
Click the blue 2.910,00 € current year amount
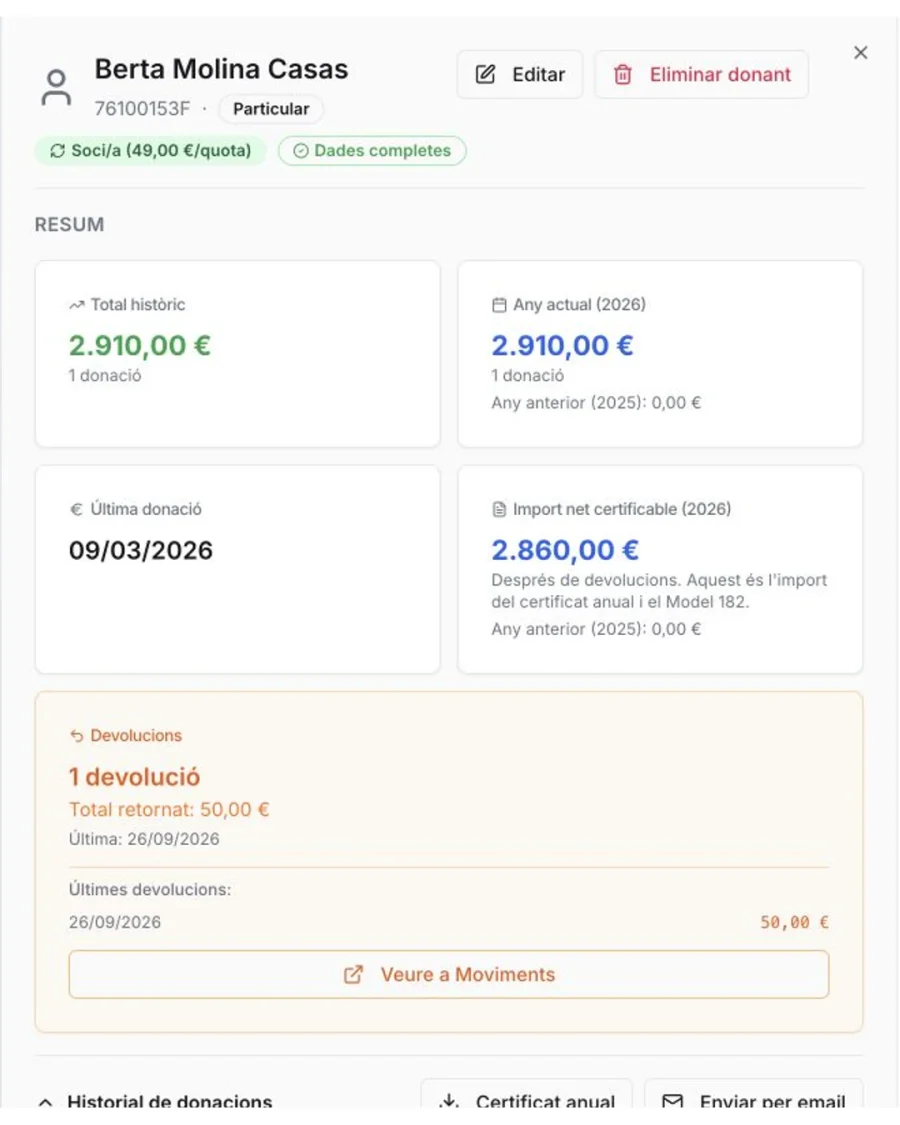562,345
